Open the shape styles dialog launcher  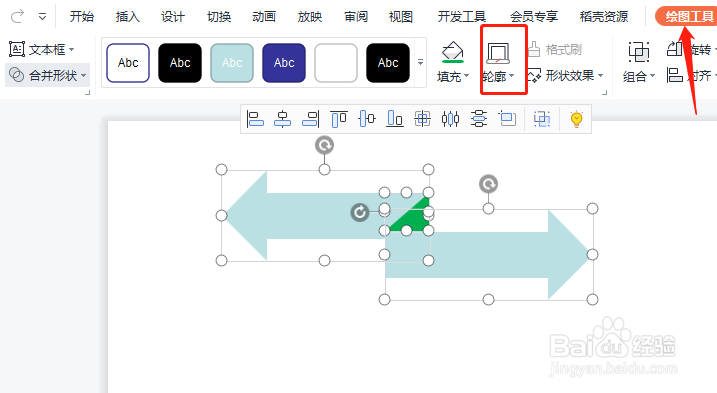point(605,93)
